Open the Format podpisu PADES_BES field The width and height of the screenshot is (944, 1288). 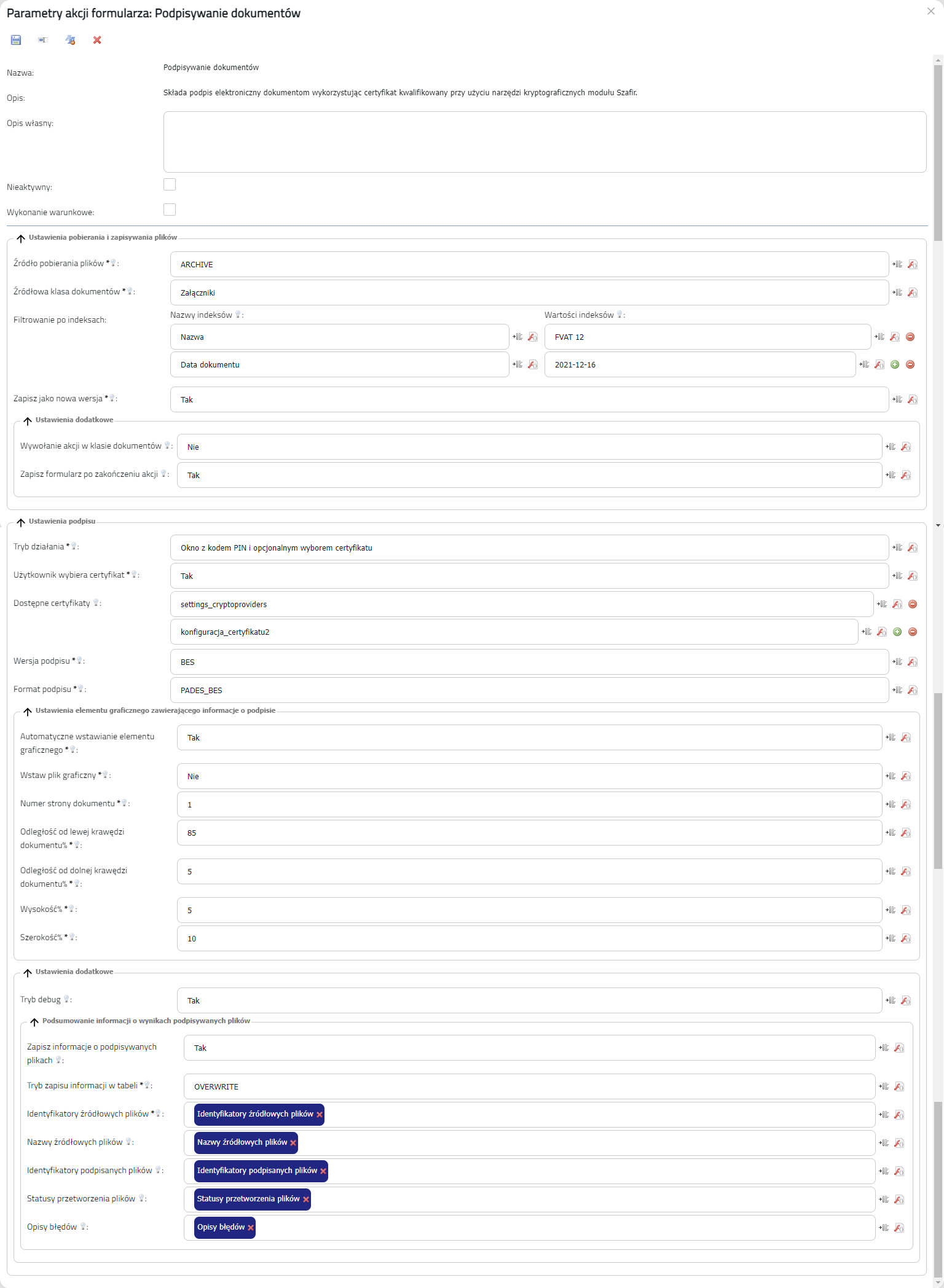(529, 690)
